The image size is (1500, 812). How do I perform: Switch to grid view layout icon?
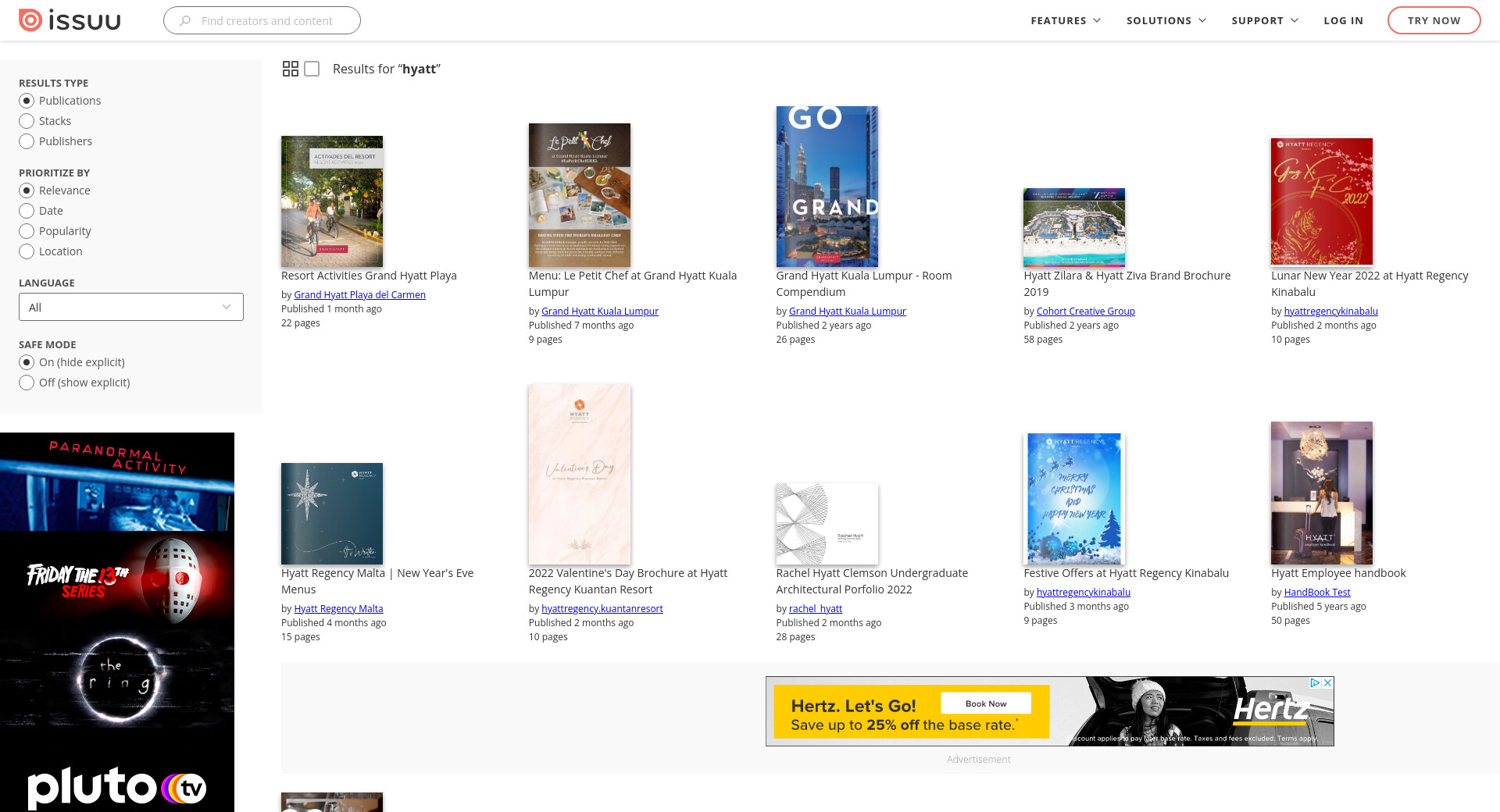(290, 69)
